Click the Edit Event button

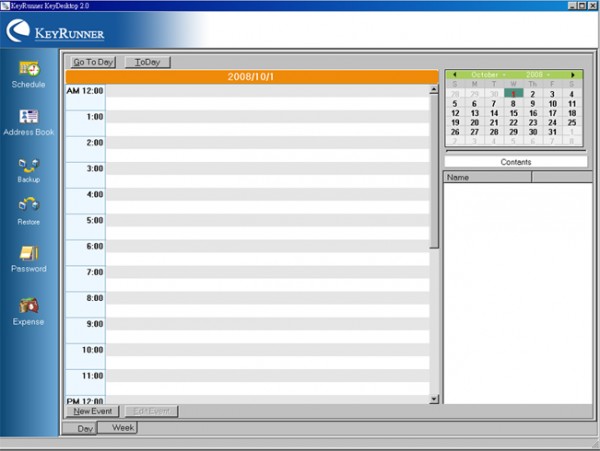151,411
